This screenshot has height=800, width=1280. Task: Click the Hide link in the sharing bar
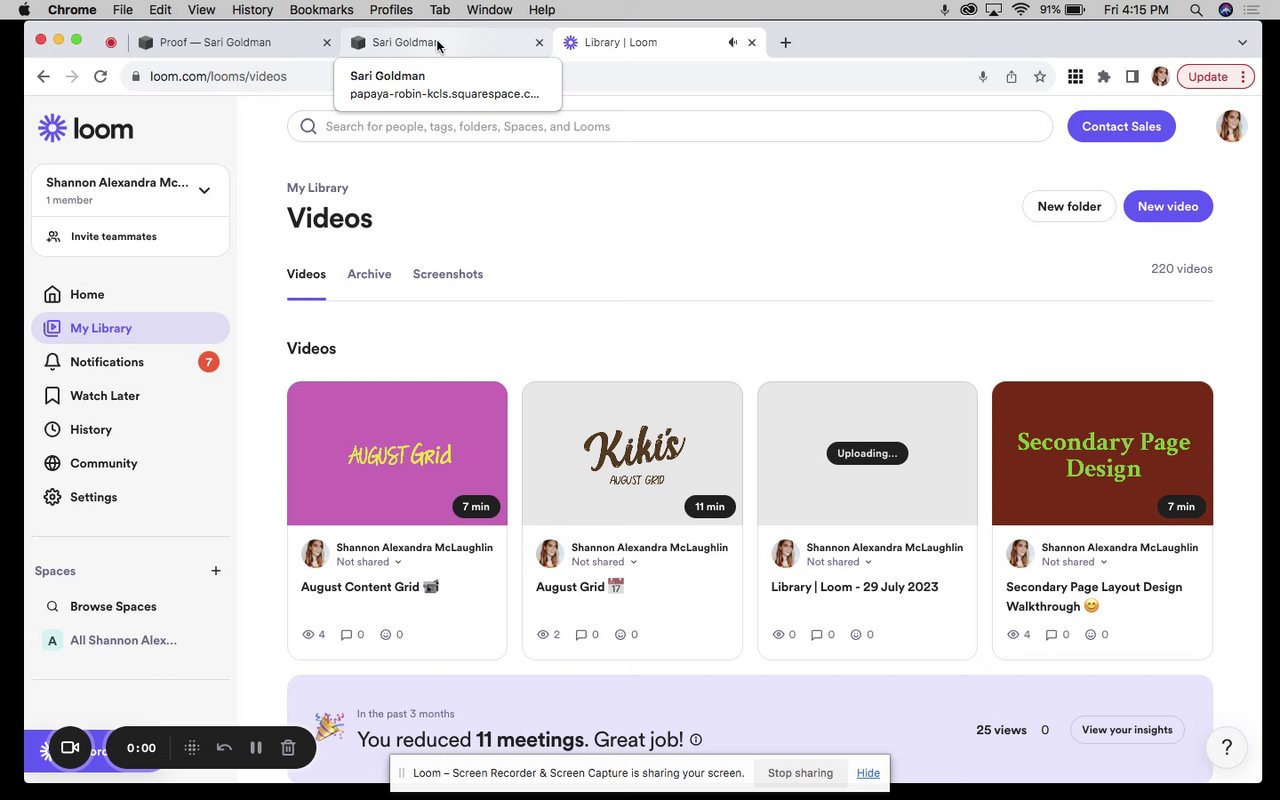click(868, 773)
